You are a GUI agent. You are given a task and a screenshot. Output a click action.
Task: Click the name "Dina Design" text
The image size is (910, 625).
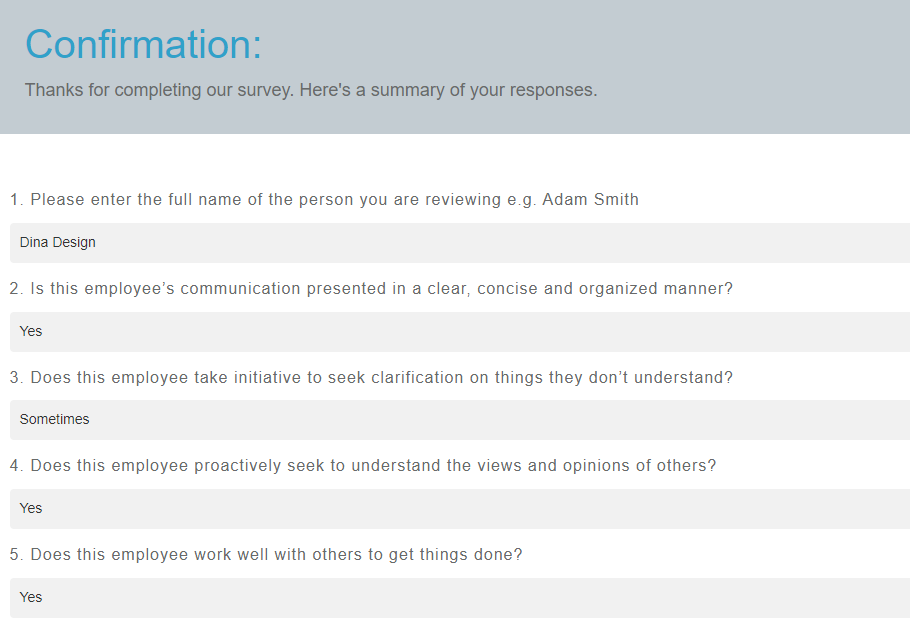[57, 242]
